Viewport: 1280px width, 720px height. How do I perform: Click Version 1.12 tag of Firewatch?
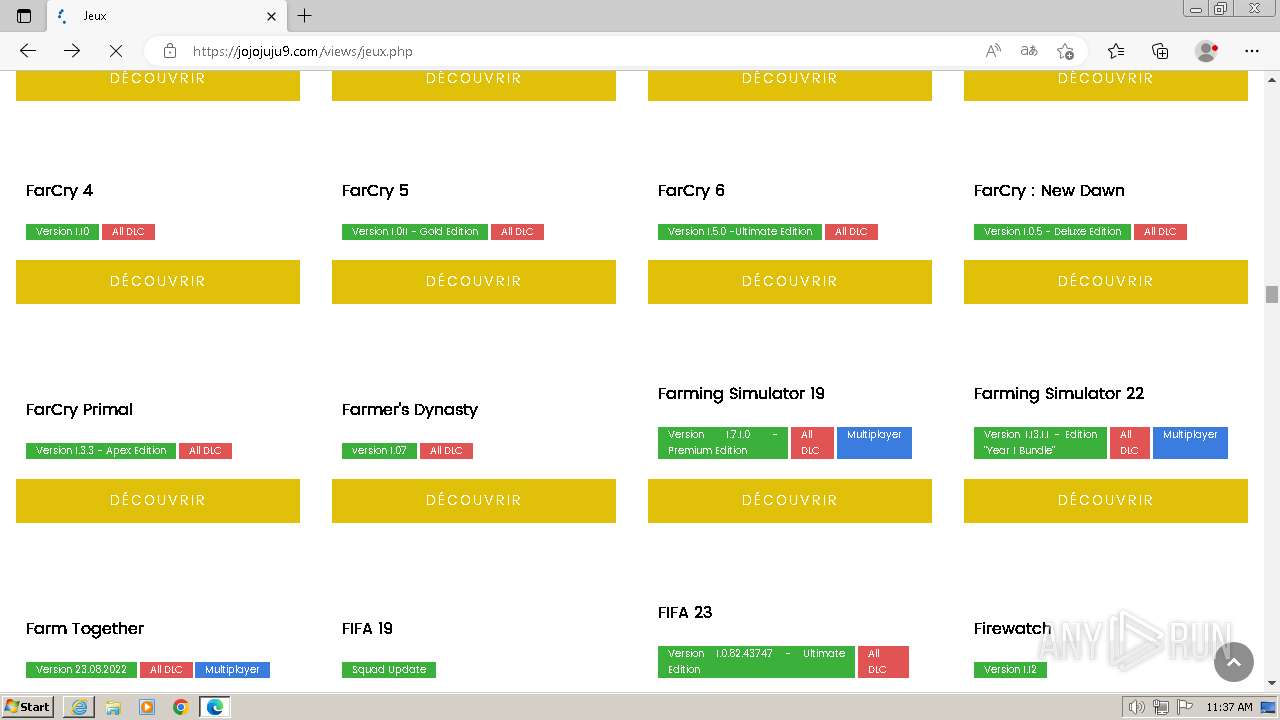pyautogui.click(x=1010, y=670)
